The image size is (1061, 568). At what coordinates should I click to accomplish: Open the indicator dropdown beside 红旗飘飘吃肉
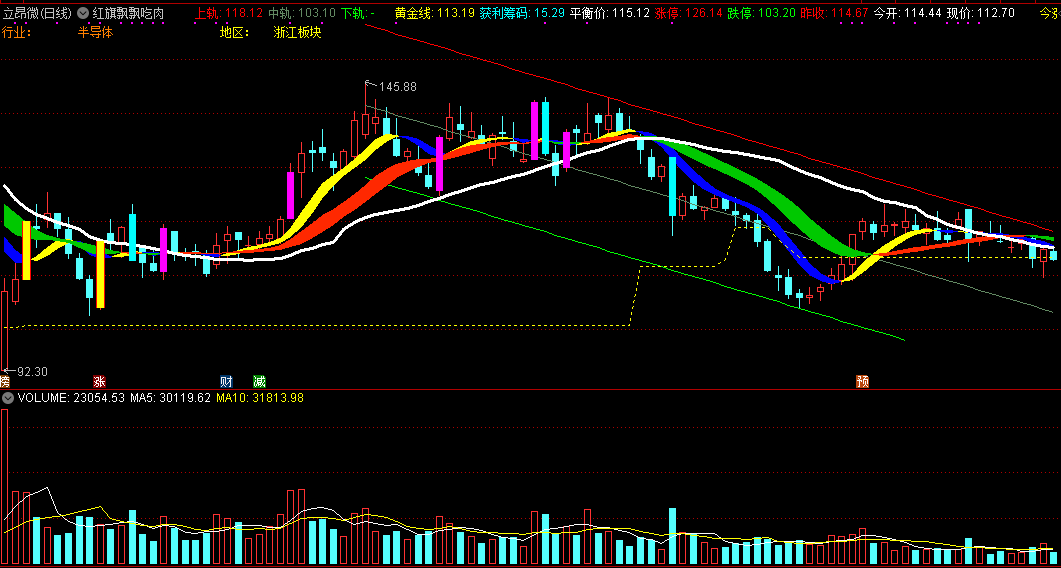click(83, 12)
